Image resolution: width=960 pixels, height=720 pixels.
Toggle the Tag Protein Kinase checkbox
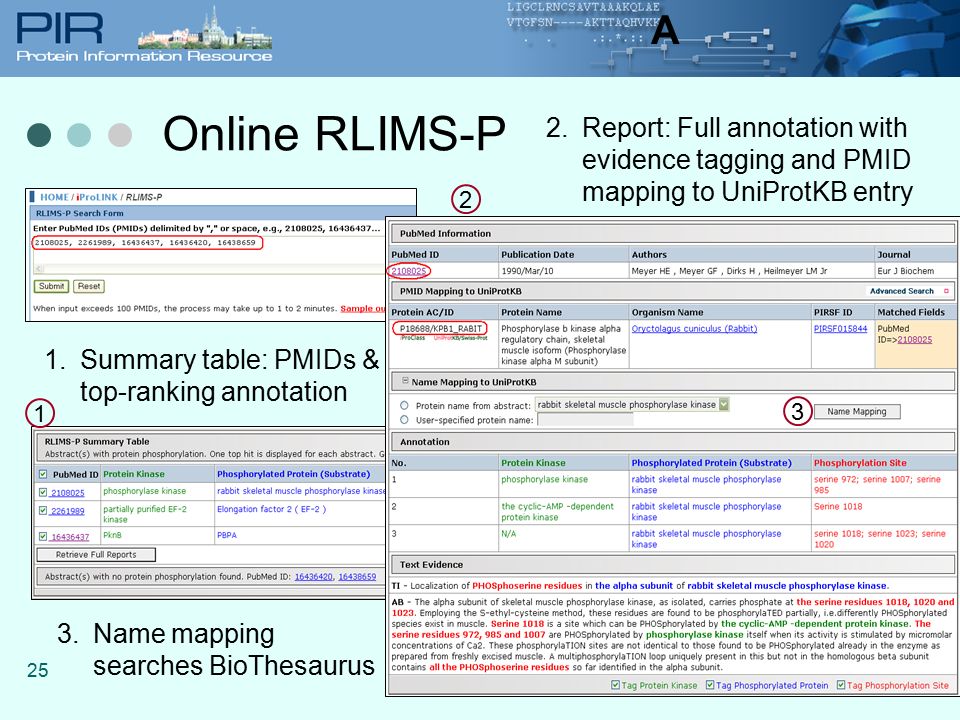pyautogui.click(x=615, y=685)
